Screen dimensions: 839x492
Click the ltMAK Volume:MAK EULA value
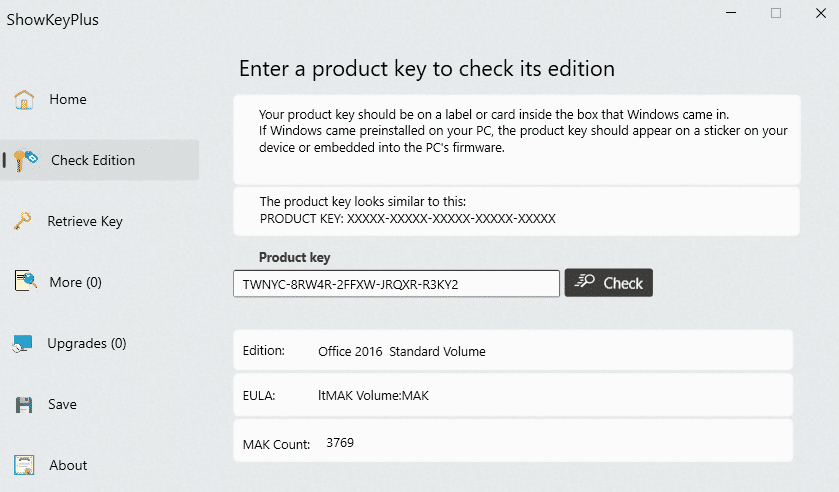coord(373,396)
